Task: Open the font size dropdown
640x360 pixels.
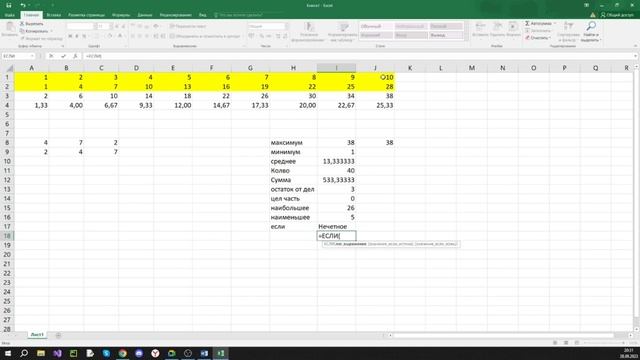Action: 111,26
